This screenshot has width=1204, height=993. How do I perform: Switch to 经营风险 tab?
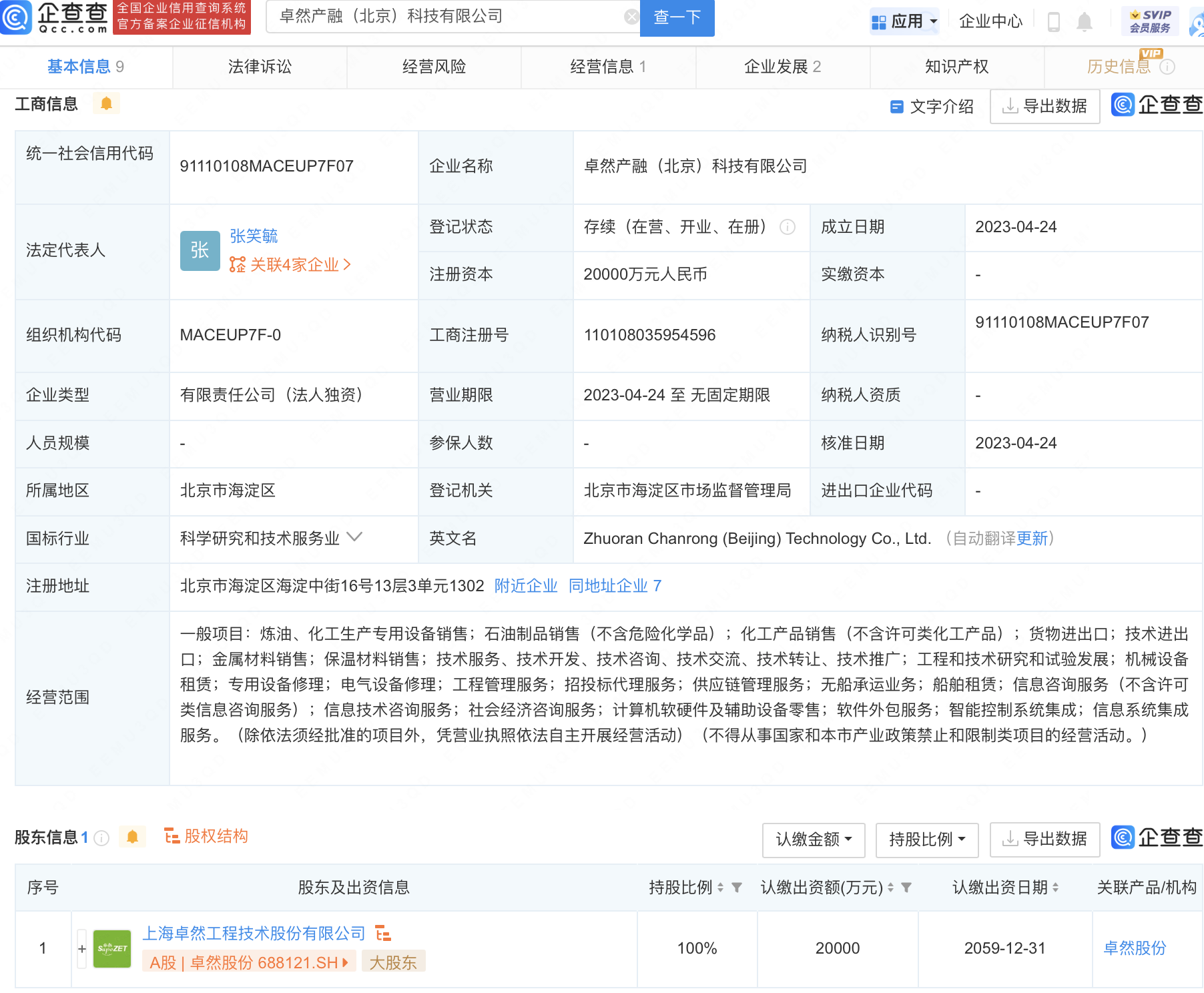click(x=434, y=67)
